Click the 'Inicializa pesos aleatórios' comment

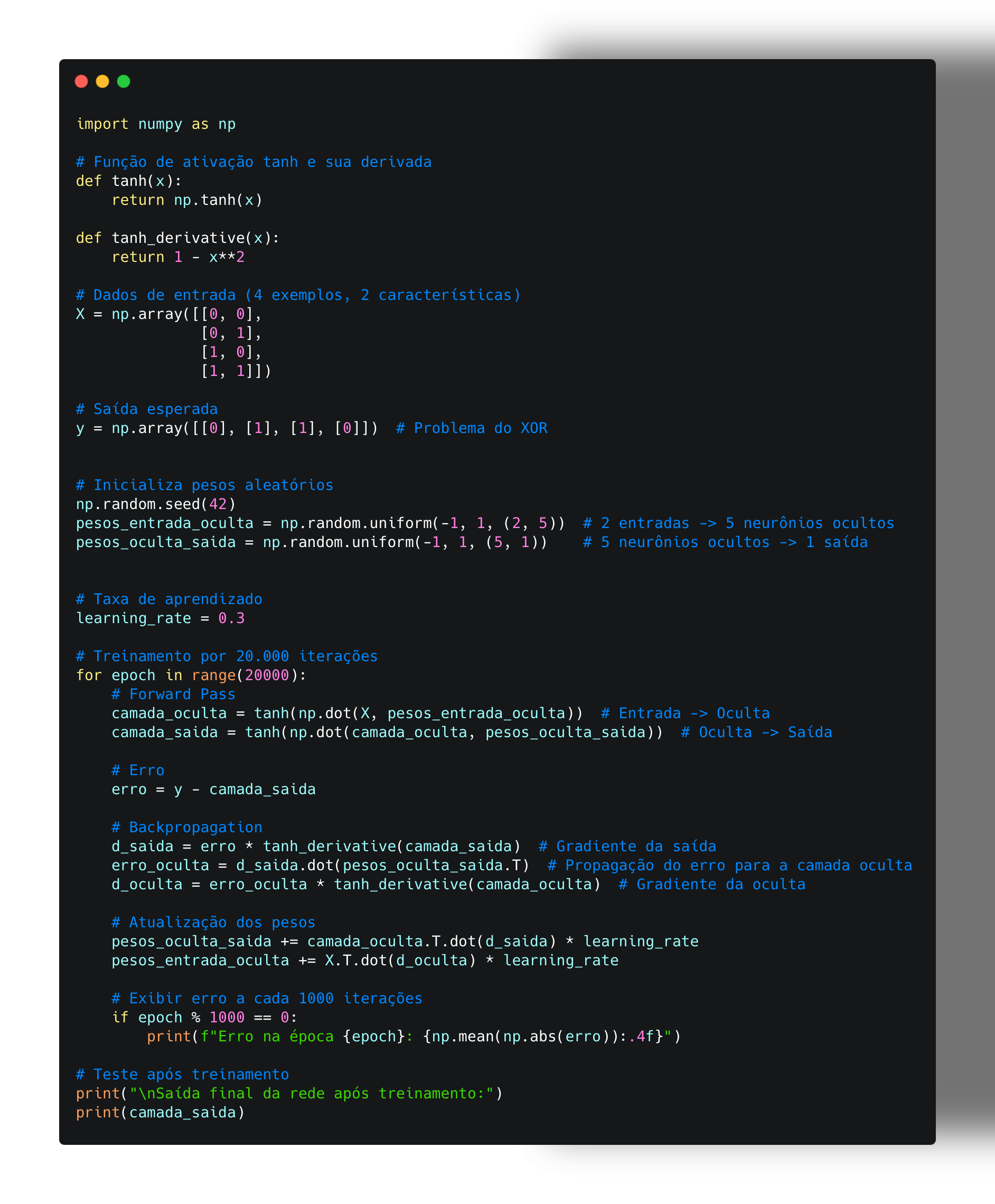point(204,485)
